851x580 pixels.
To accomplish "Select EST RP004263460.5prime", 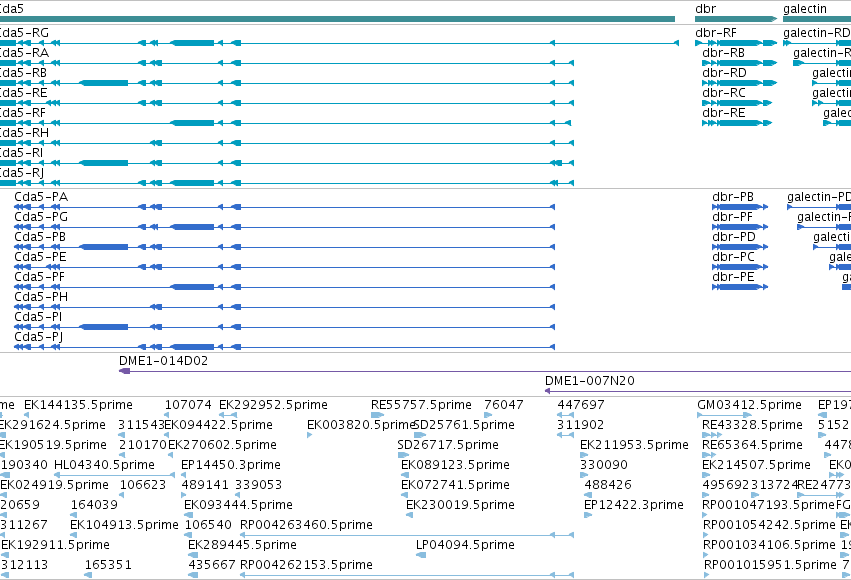I will coord(306,525).
